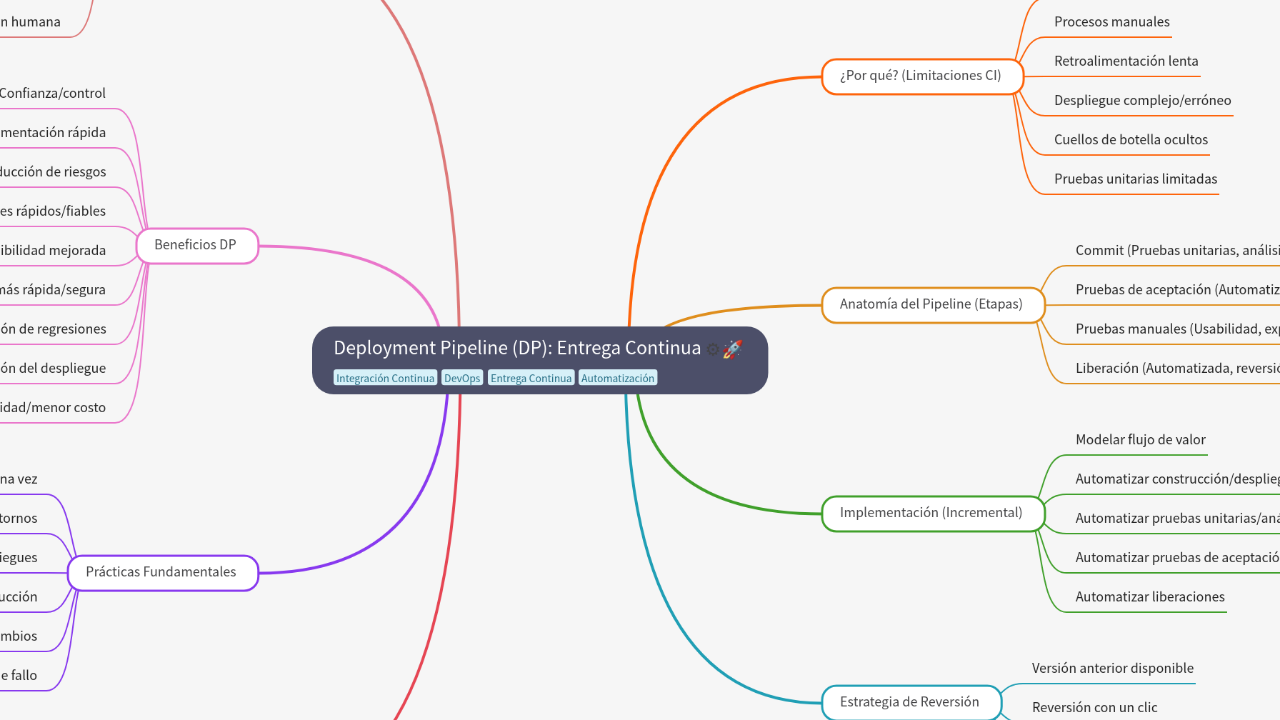Select the Estrategia de Reversión node
The width and height of the screenshot is (1280, 720).
point(909,702)
